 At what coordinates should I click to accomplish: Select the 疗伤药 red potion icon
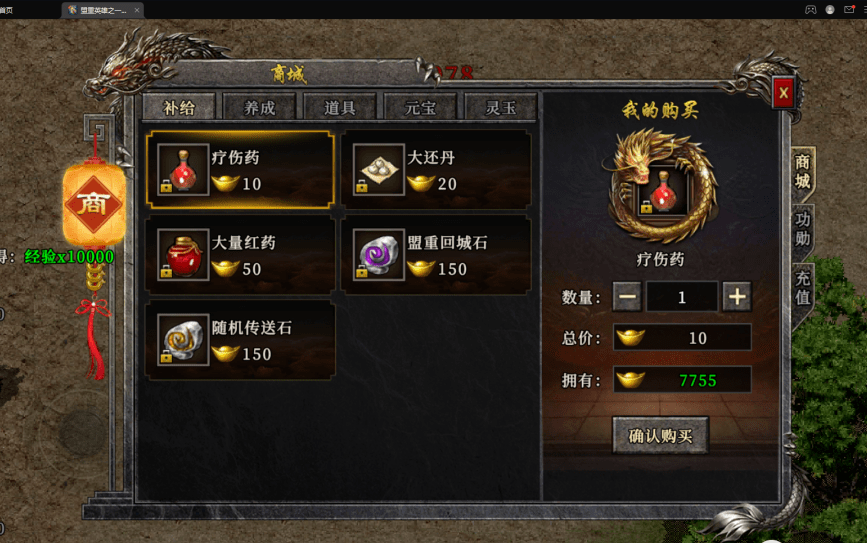point(183,170)
